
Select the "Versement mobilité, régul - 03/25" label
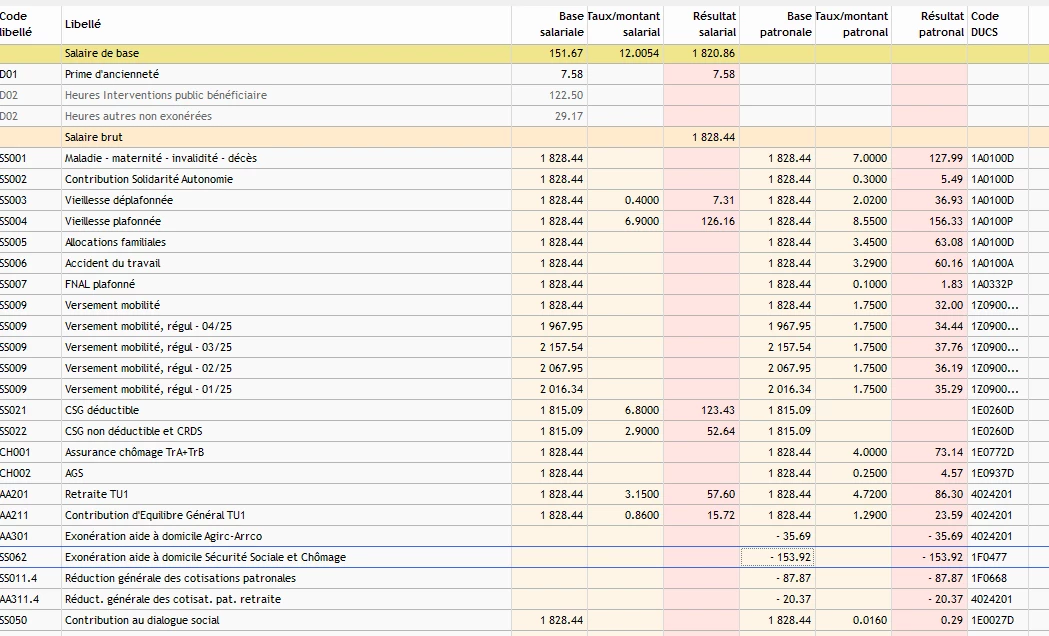[x=148, y=347]
